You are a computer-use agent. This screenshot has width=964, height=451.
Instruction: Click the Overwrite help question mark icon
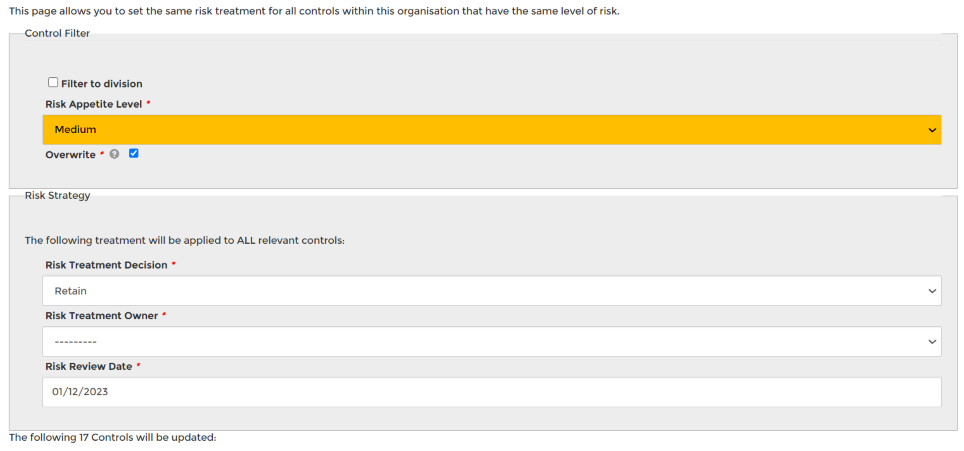[114, 155]
